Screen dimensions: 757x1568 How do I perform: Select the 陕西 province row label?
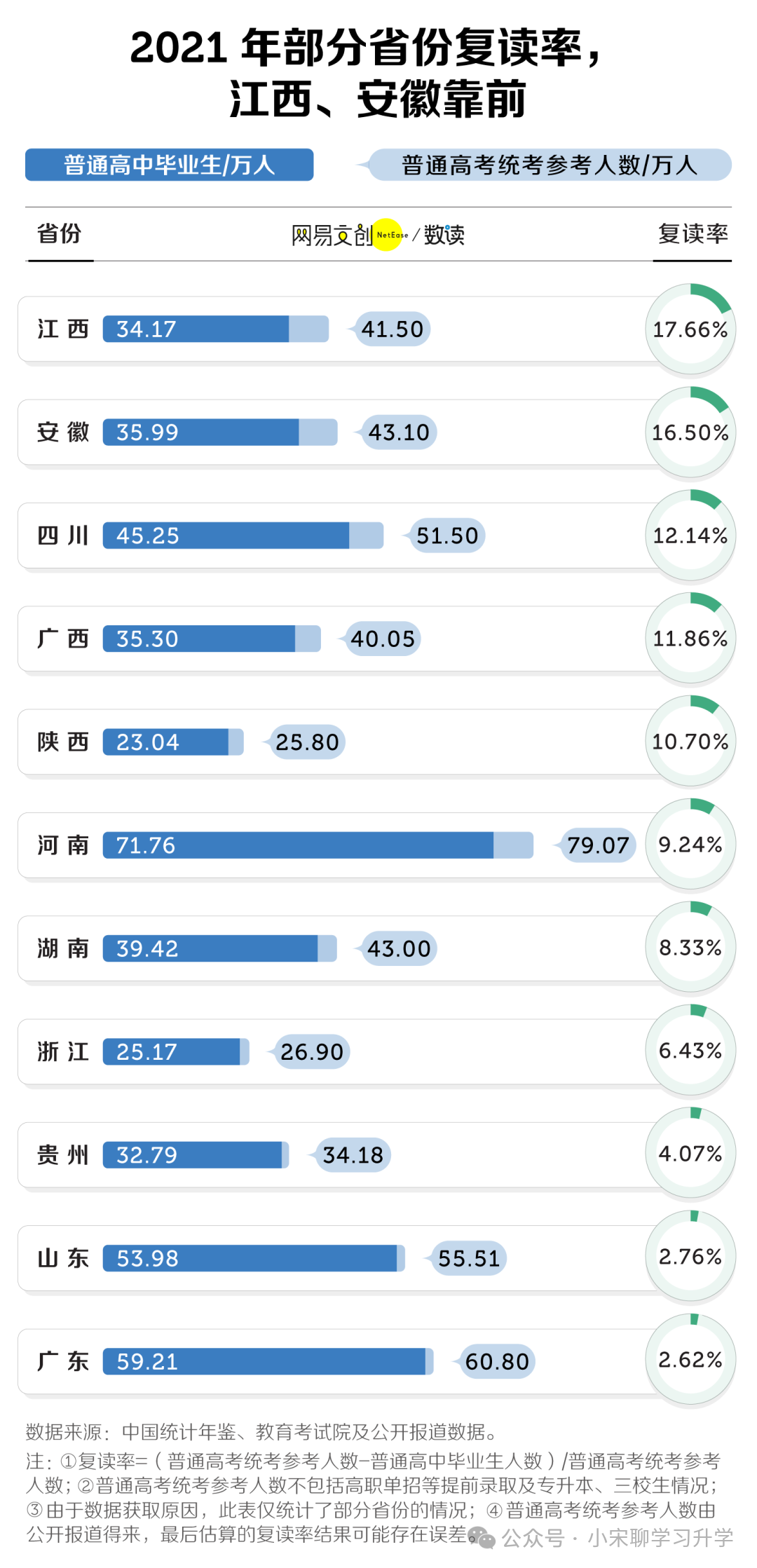tap(63, 742)
